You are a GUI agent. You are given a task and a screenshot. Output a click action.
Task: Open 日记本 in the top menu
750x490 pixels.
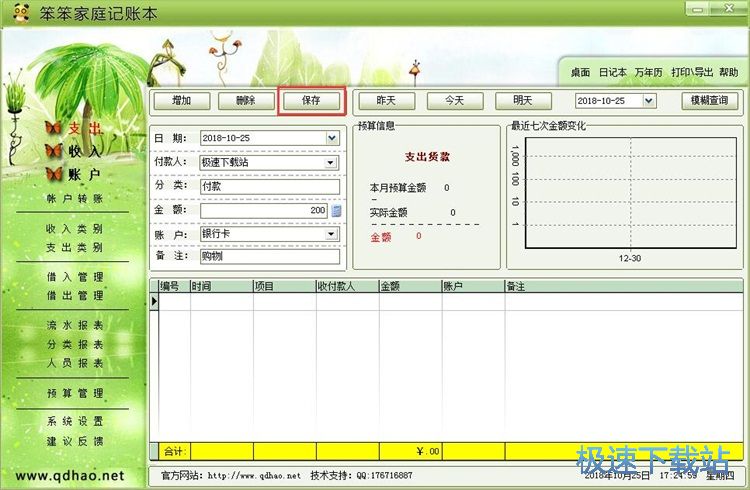click(x=612, y=72)
